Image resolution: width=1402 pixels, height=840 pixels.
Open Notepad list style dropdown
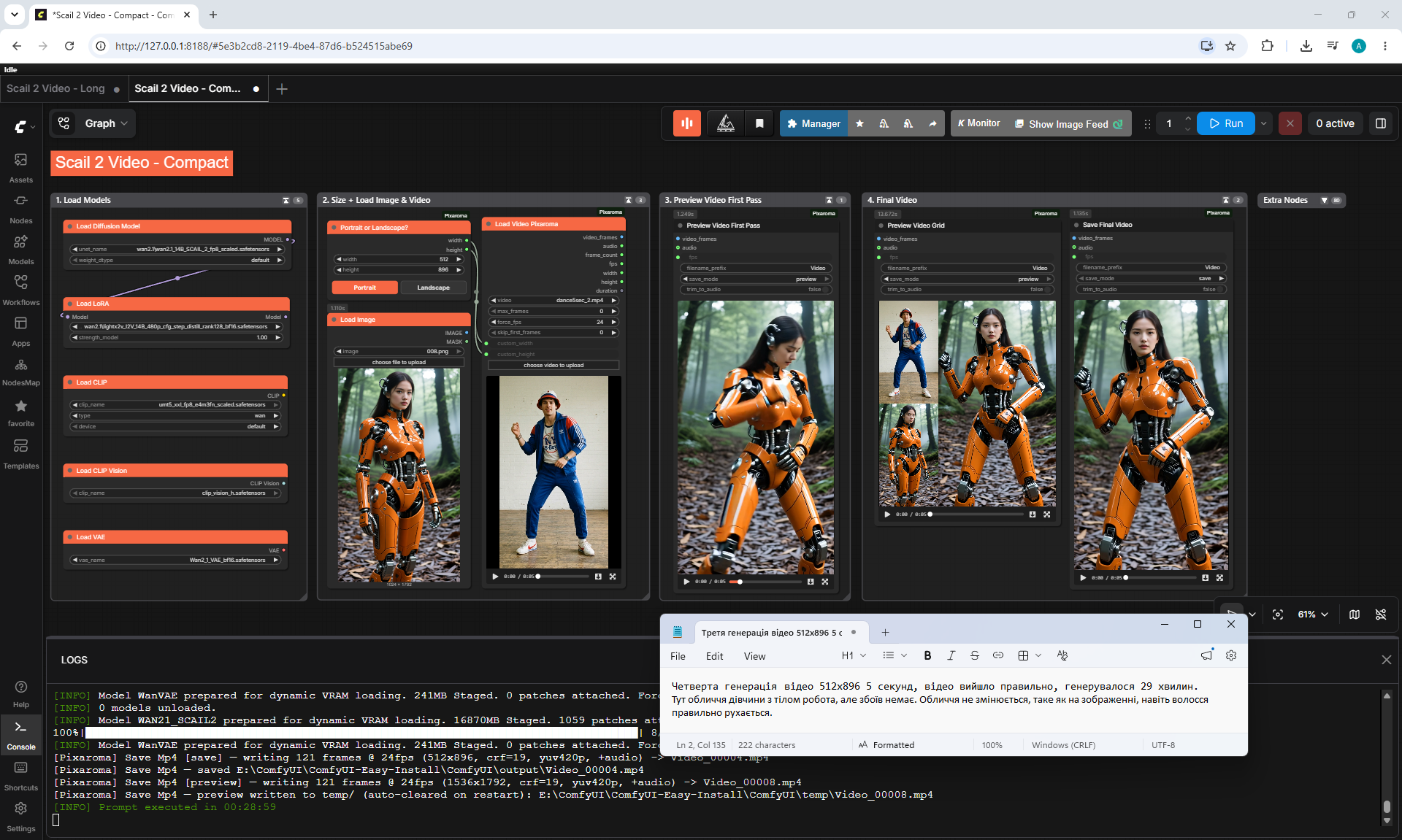click(895, 655)
